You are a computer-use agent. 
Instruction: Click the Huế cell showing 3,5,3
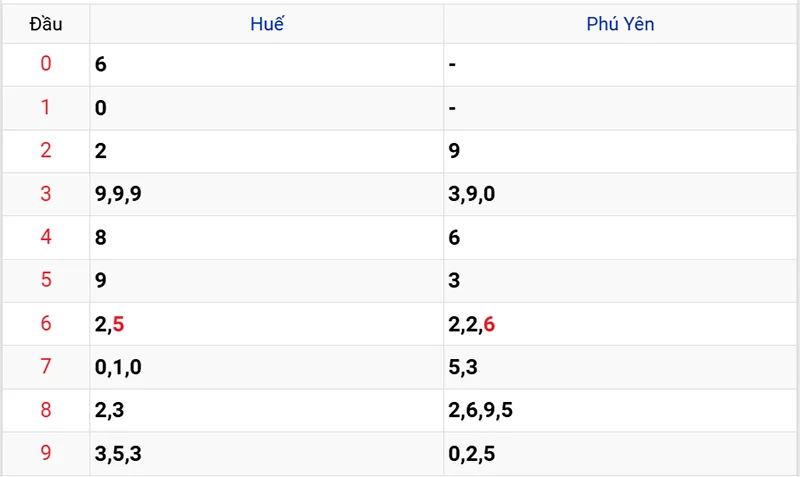119,454
